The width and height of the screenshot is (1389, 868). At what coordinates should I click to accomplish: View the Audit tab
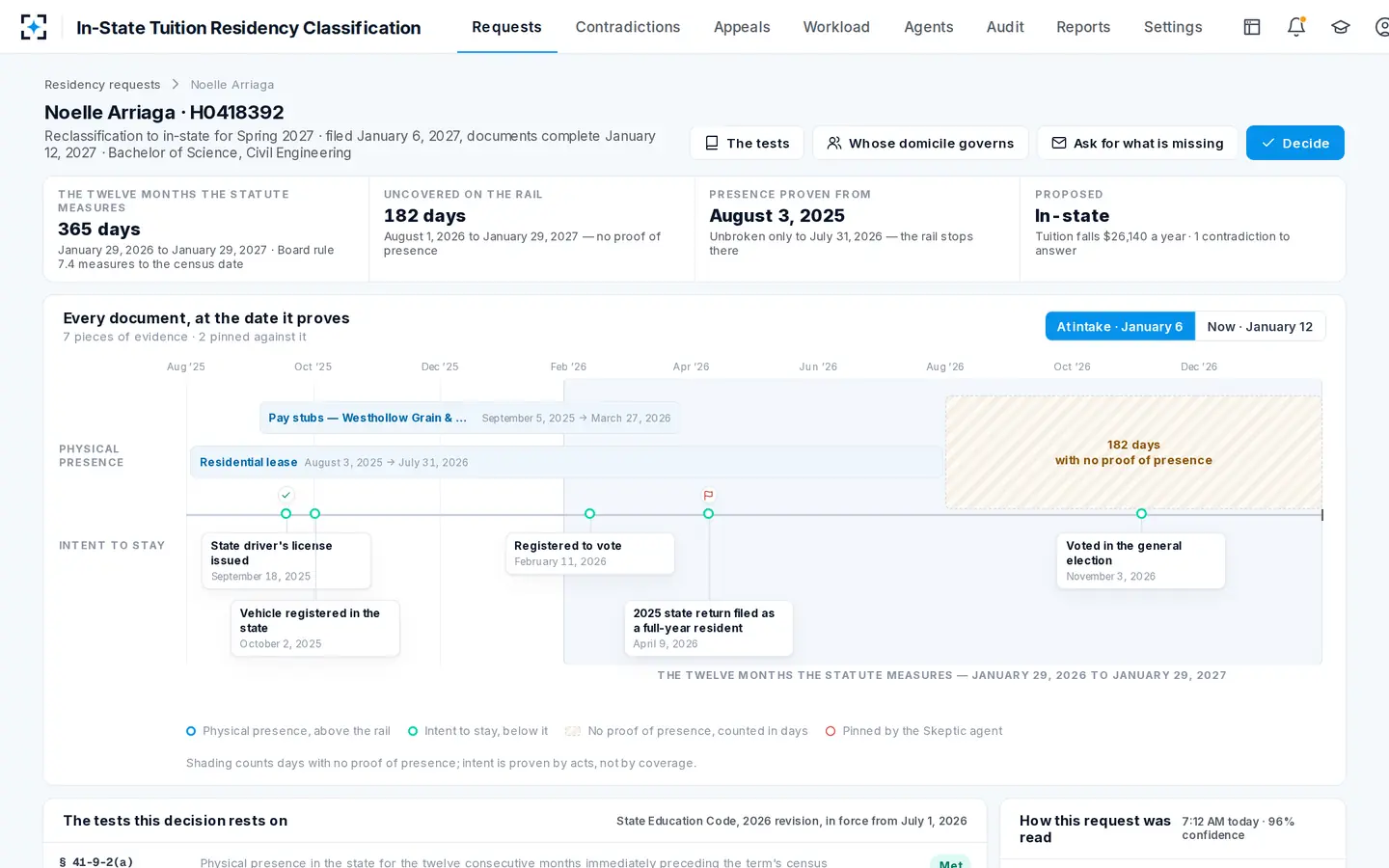[x=1005, y=27]
